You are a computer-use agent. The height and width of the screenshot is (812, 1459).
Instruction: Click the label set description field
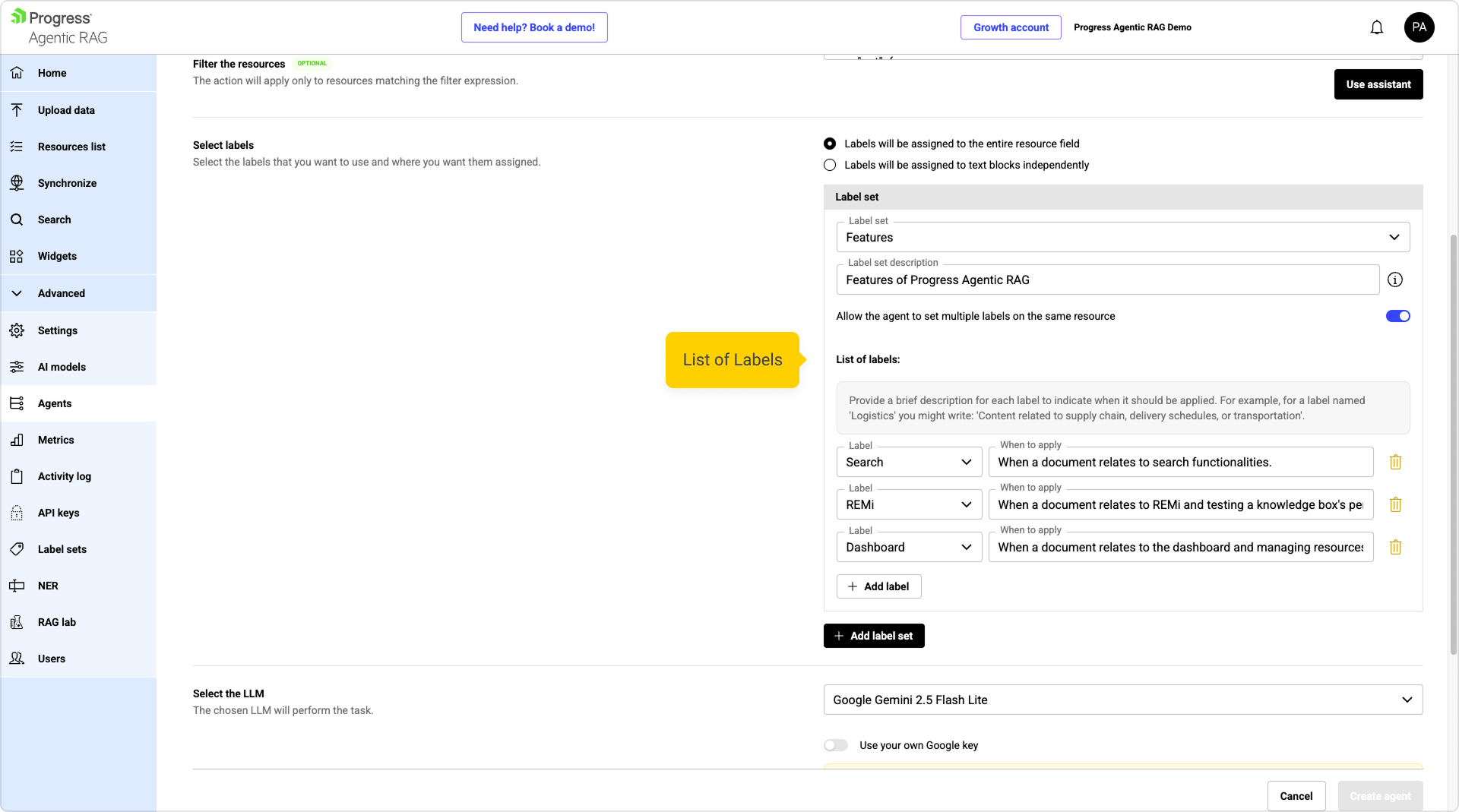1107,280
